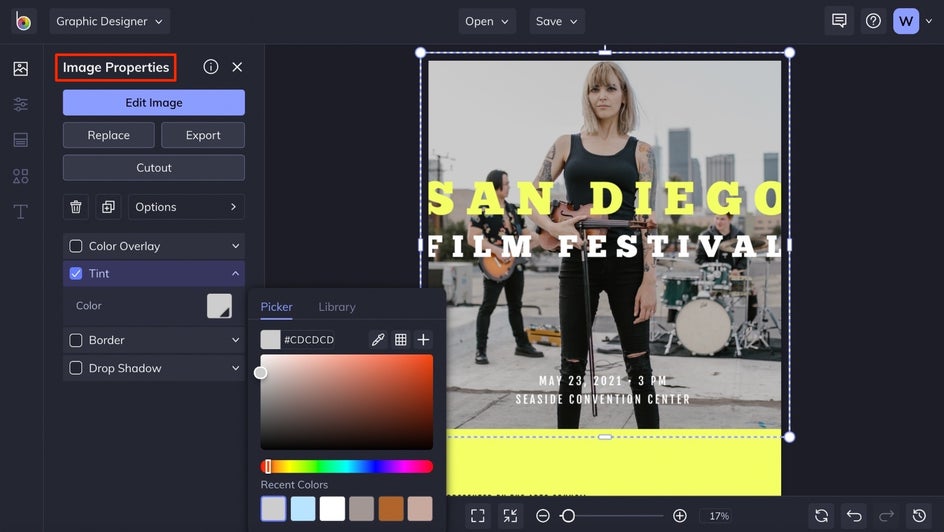Open the Text tool in sidebar
Screen dimensions: 944x532
(x=20, y=212)
